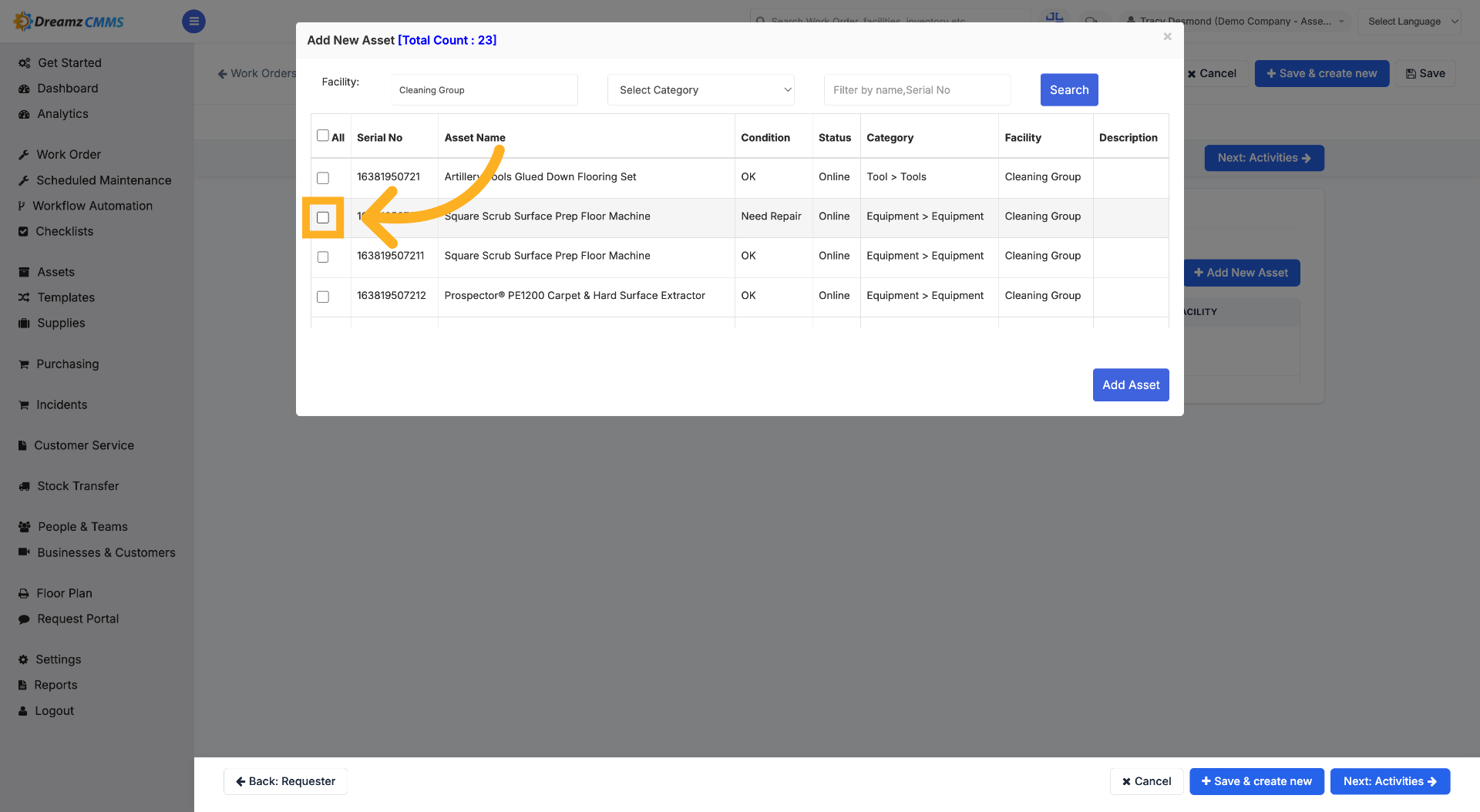The image size is (1480, 812).
Task: Open the Dashboard icon in sidebar
Action: click(x=24, y=89)
